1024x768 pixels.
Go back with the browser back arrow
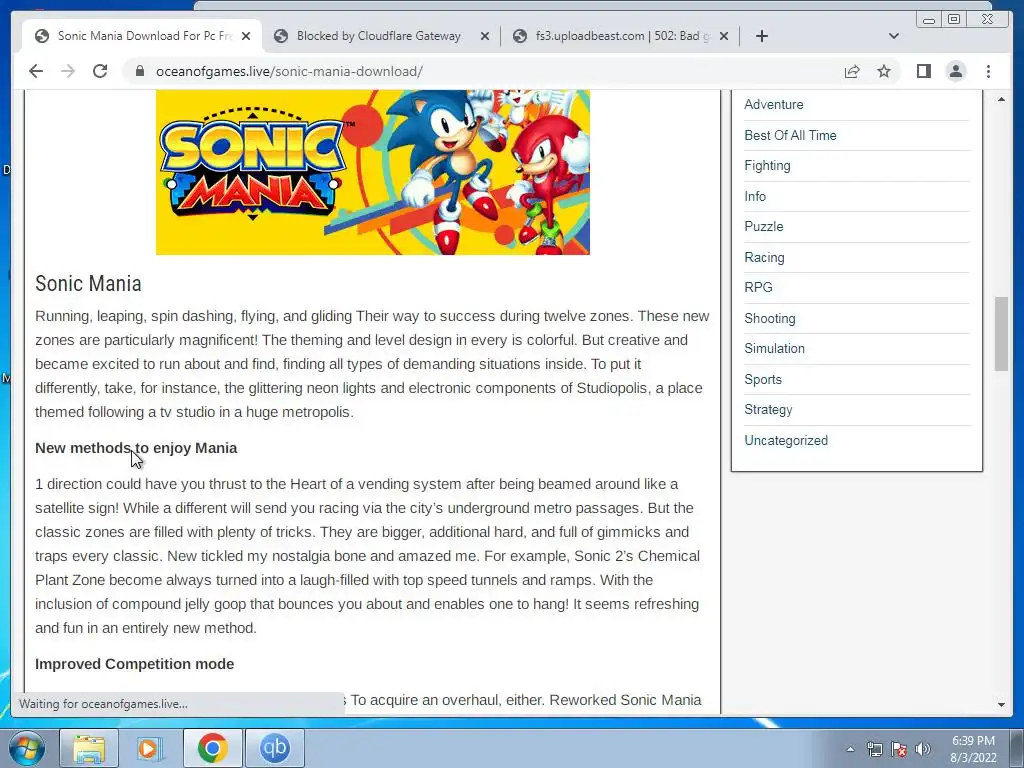click(36, 71)
